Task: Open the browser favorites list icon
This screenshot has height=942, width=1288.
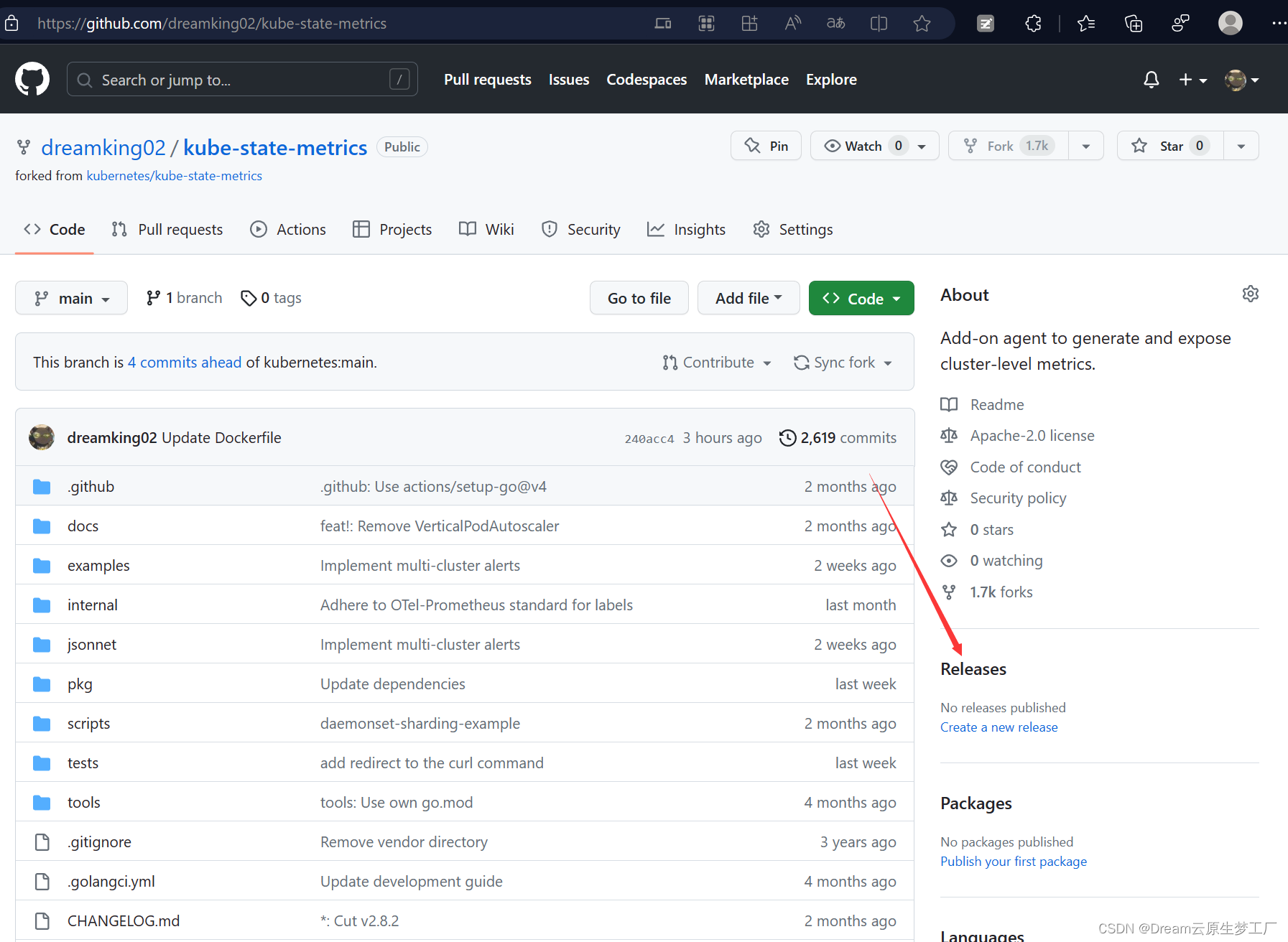Action: click(1086, 24)
